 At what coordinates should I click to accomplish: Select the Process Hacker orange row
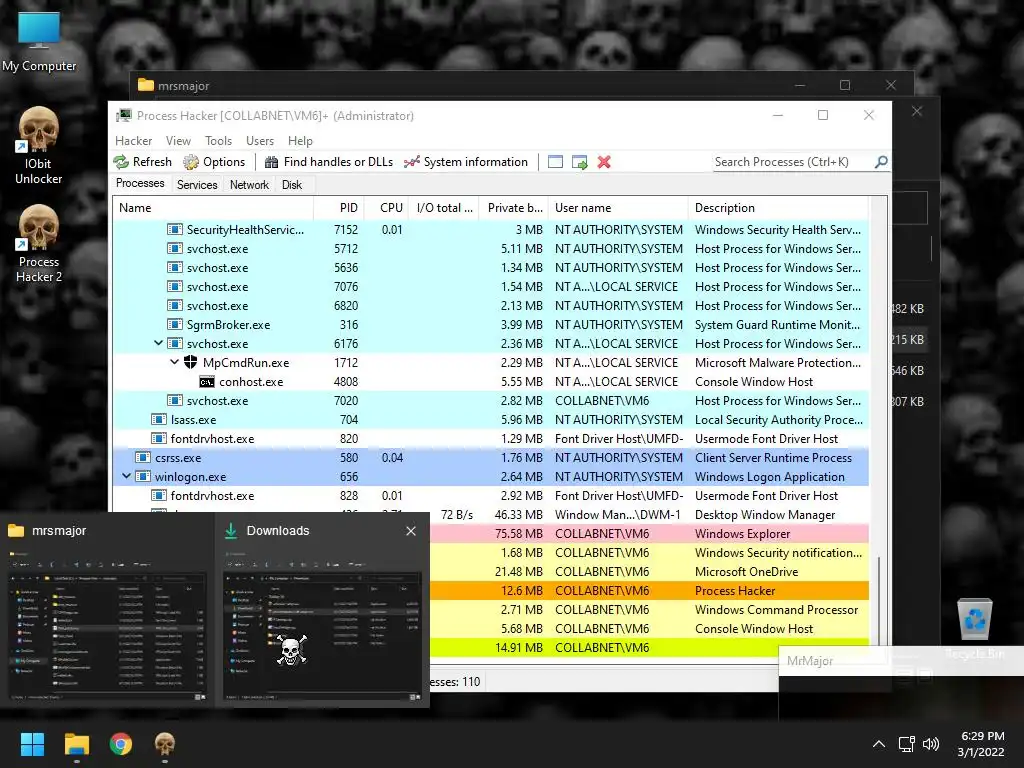click(649, 591)
